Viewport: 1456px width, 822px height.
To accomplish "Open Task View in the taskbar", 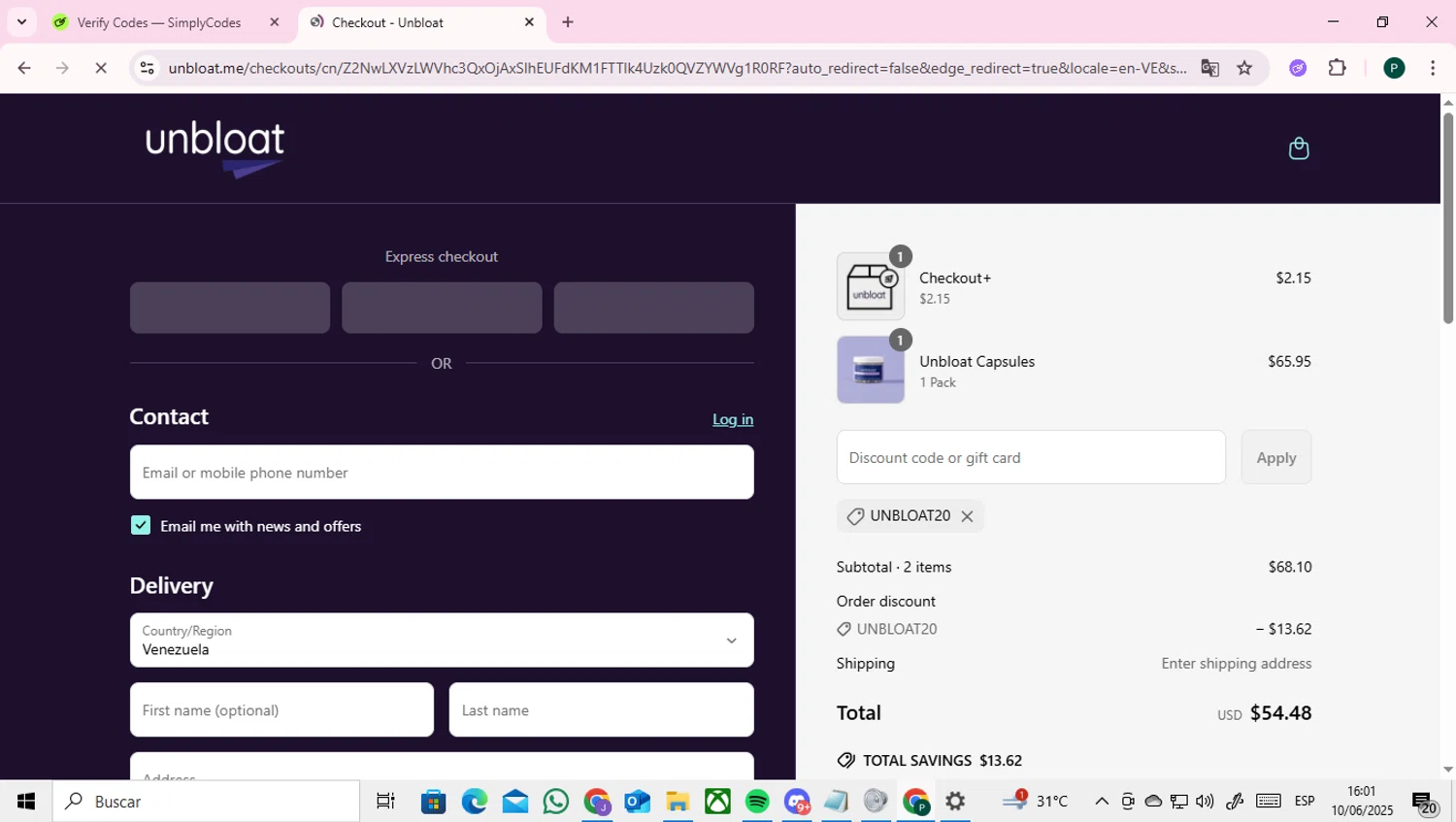I will pyautogui.click(x=385, y=802).
